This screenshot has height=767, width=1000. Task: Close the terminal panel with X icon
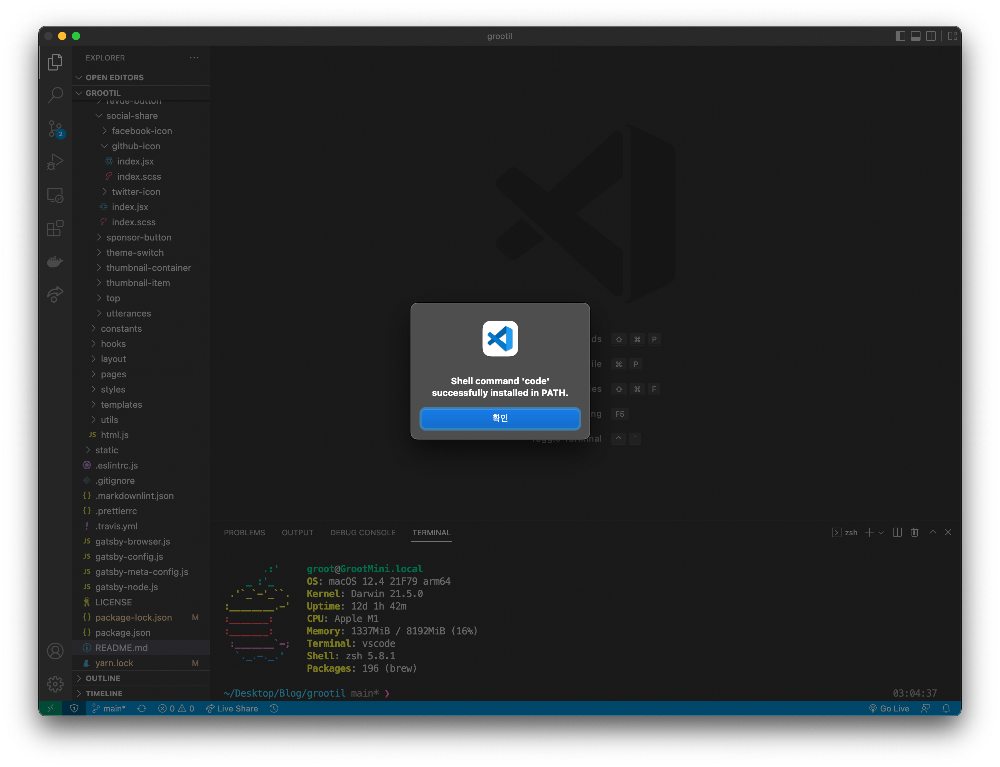pyautogui.click(x=948, y=532)
